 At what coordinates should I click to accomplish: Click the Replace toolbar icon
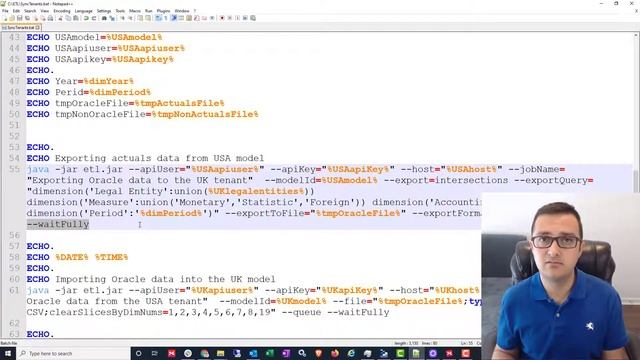[x=112, y=18]
